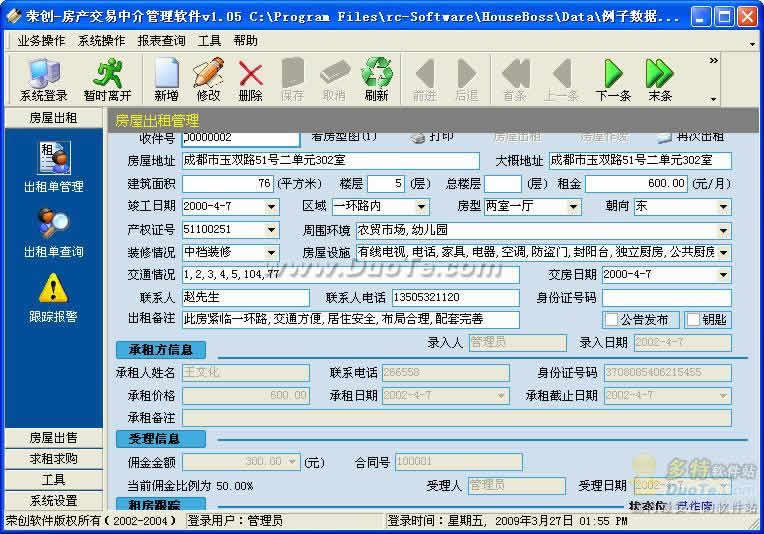Refresh data with the 刷新 icon
The image size is (764, 534).
[x=376, y=79]
